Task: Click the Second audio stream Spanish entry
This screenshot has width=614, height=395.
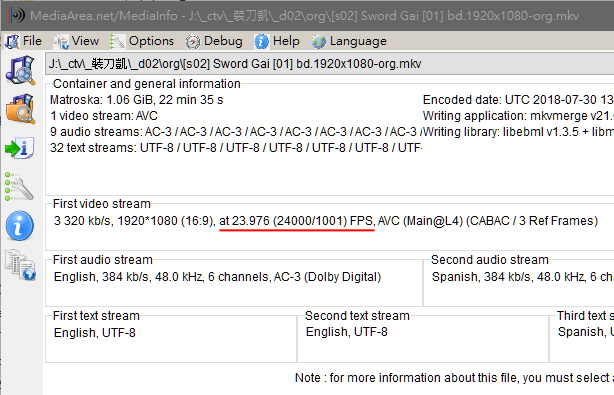Action: tap(523, 277)
